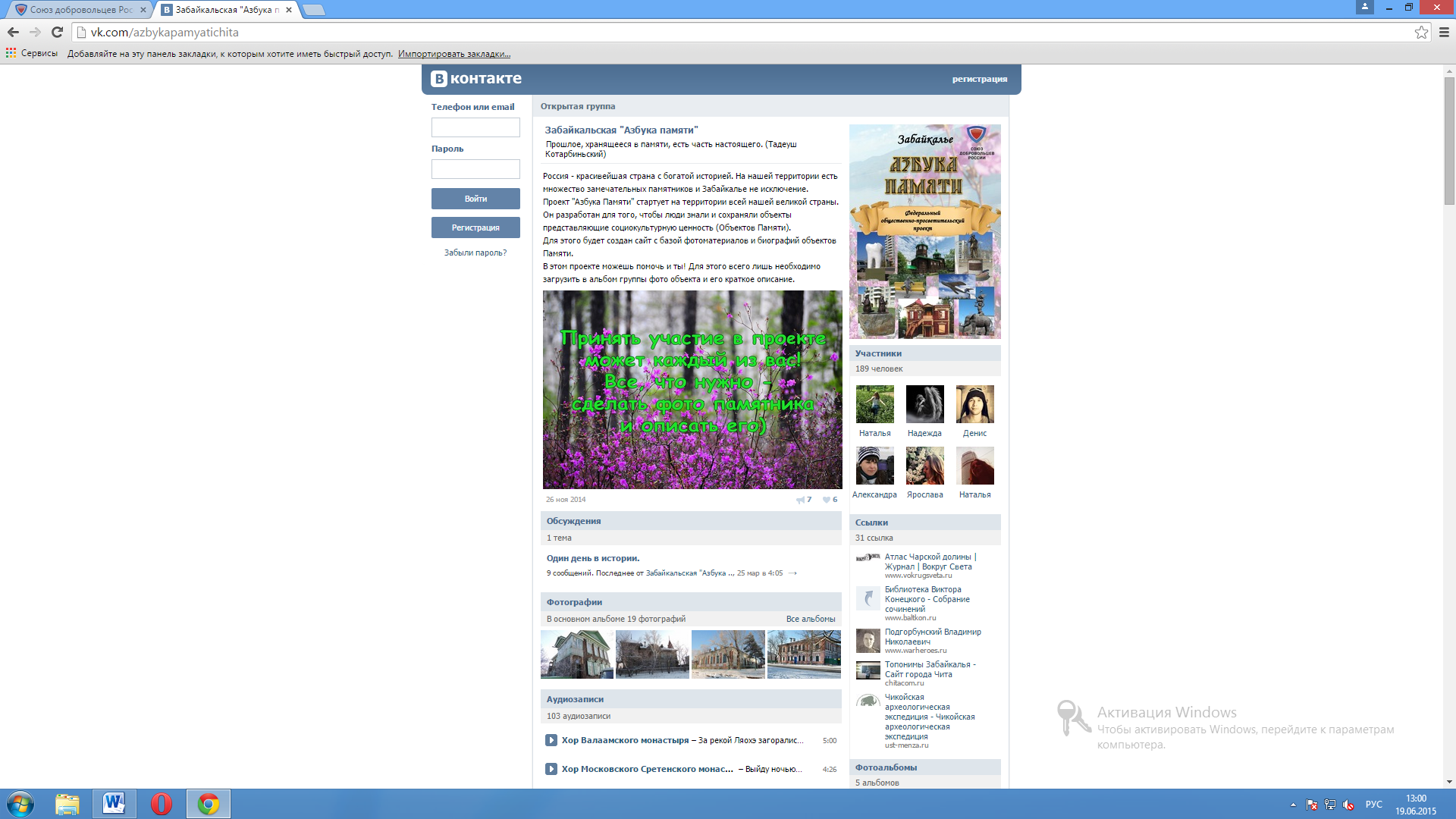The image size is (1456, 819).
Task: Open the Участники members section header
Action: [x=924, y=353]
